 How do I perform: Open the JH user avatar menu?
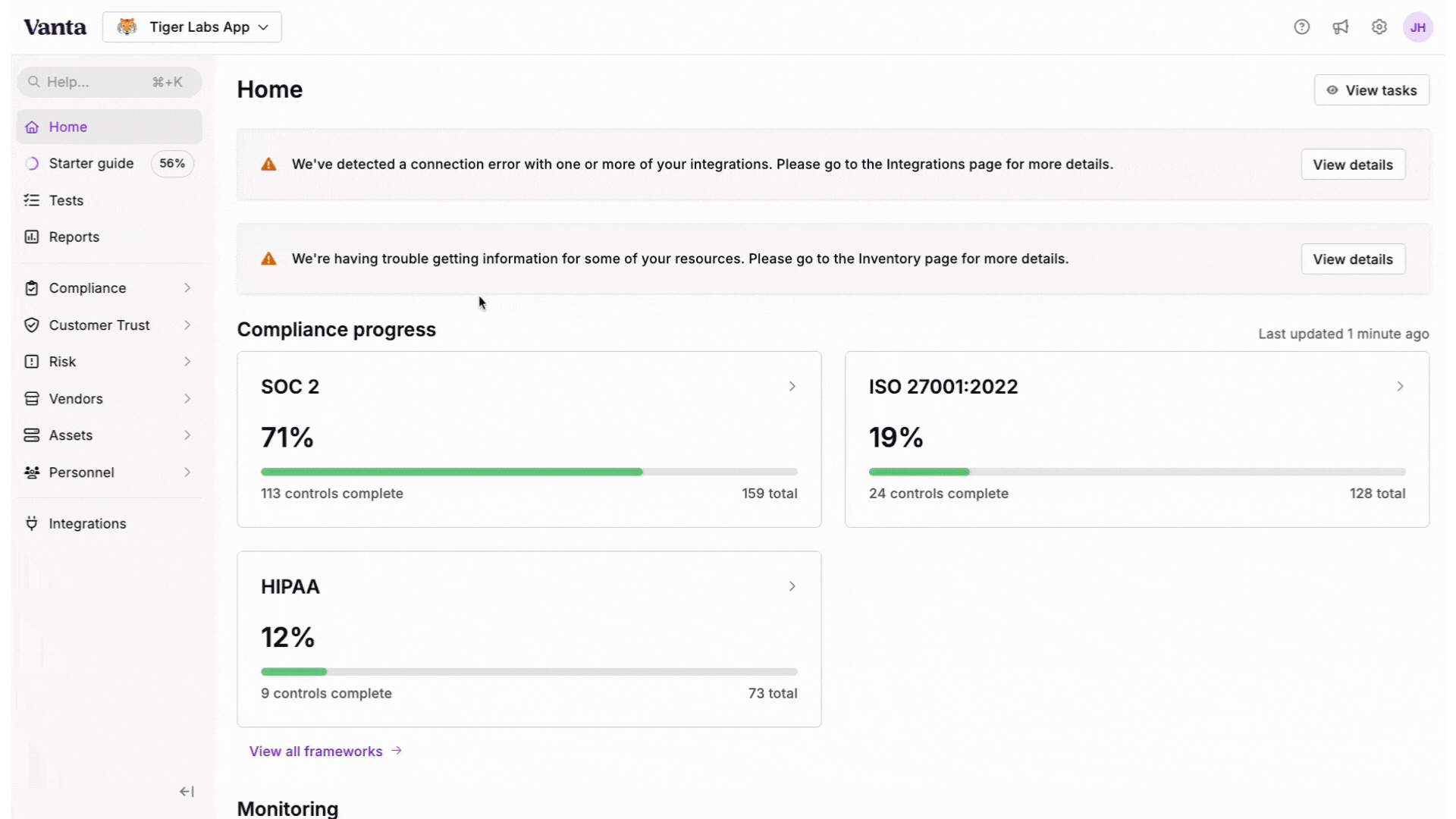[1417, 27]
